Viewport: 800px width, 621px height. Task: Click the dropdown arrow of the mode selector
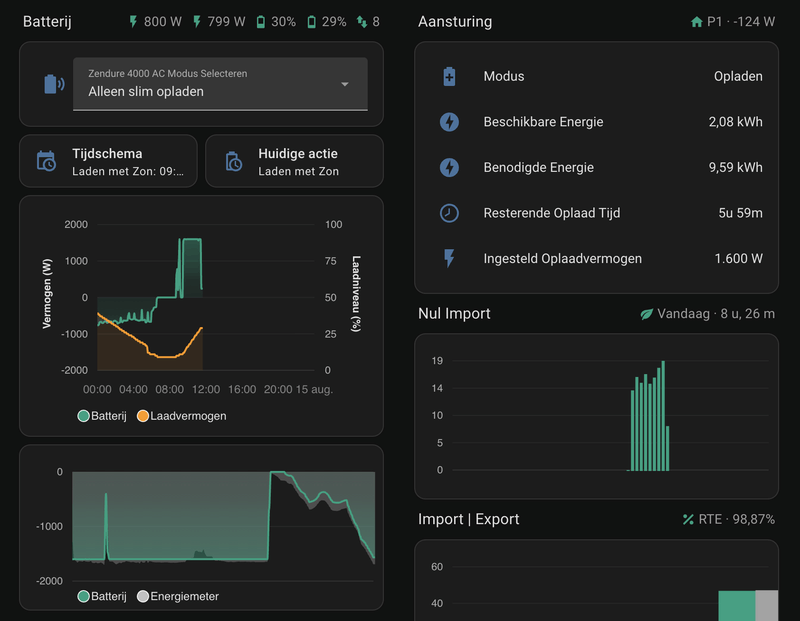pos(345,84)
